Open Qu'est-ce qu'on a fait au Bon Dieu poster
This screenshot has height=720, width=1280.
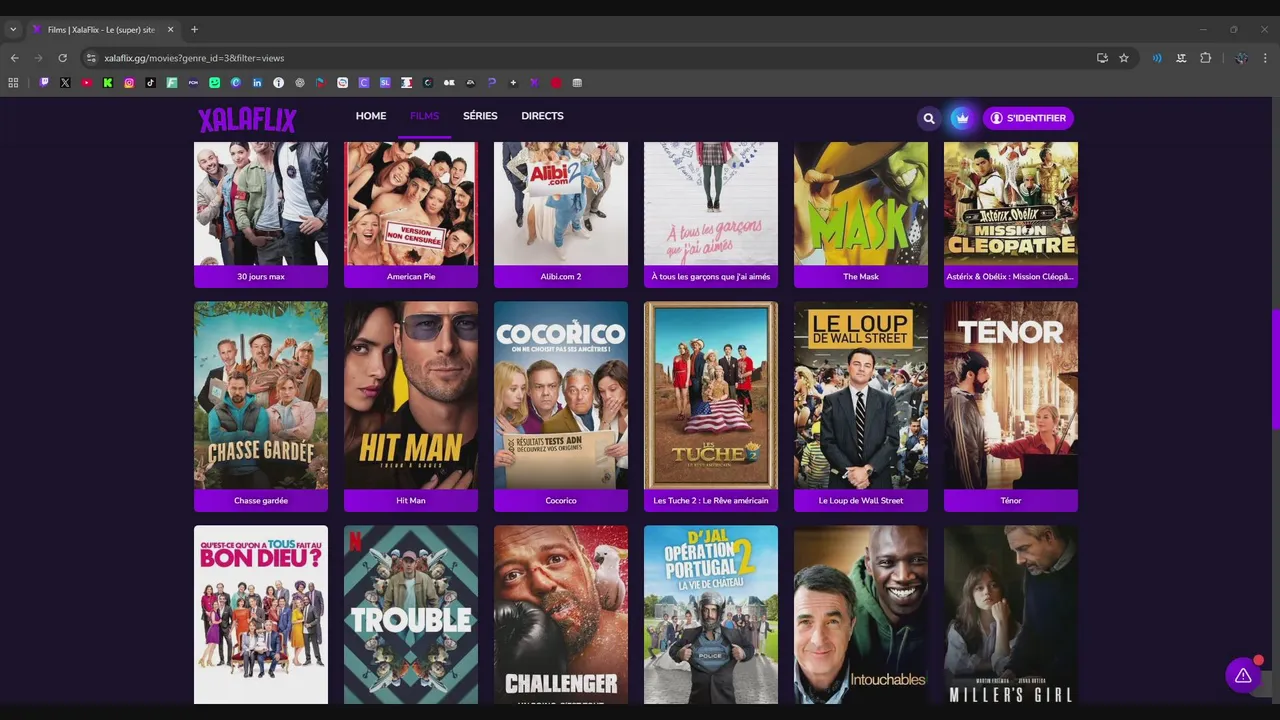[261, 615]
